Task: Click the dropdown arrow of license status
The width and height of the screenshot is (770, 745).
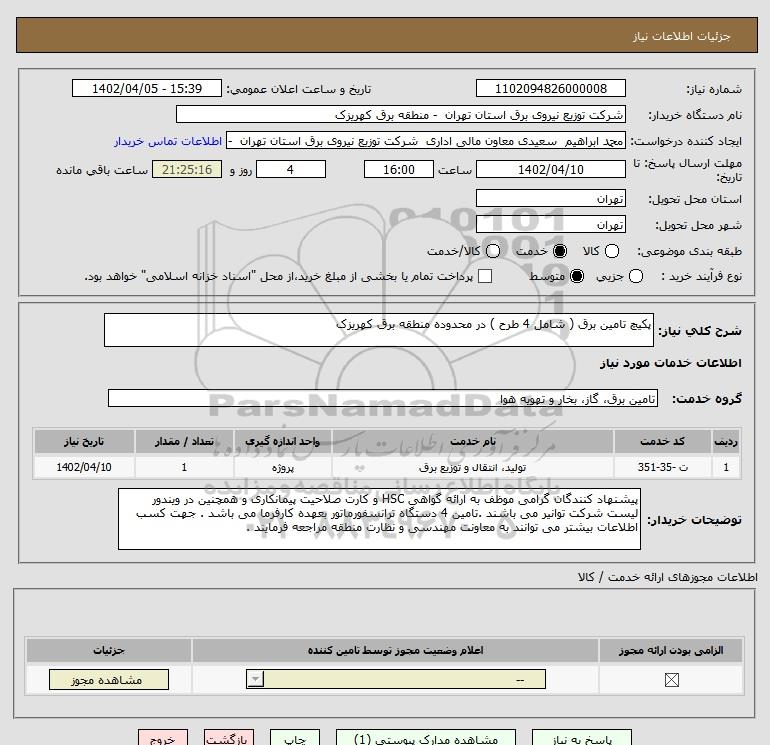Action: click(x=255, y=680)
